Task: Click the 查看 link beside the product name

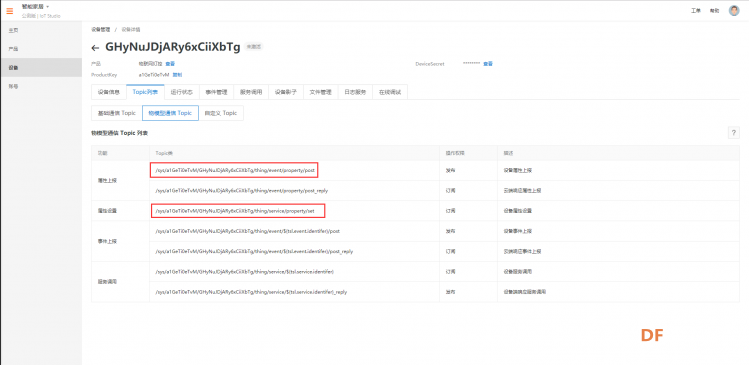Action: [x=170, y=64]
